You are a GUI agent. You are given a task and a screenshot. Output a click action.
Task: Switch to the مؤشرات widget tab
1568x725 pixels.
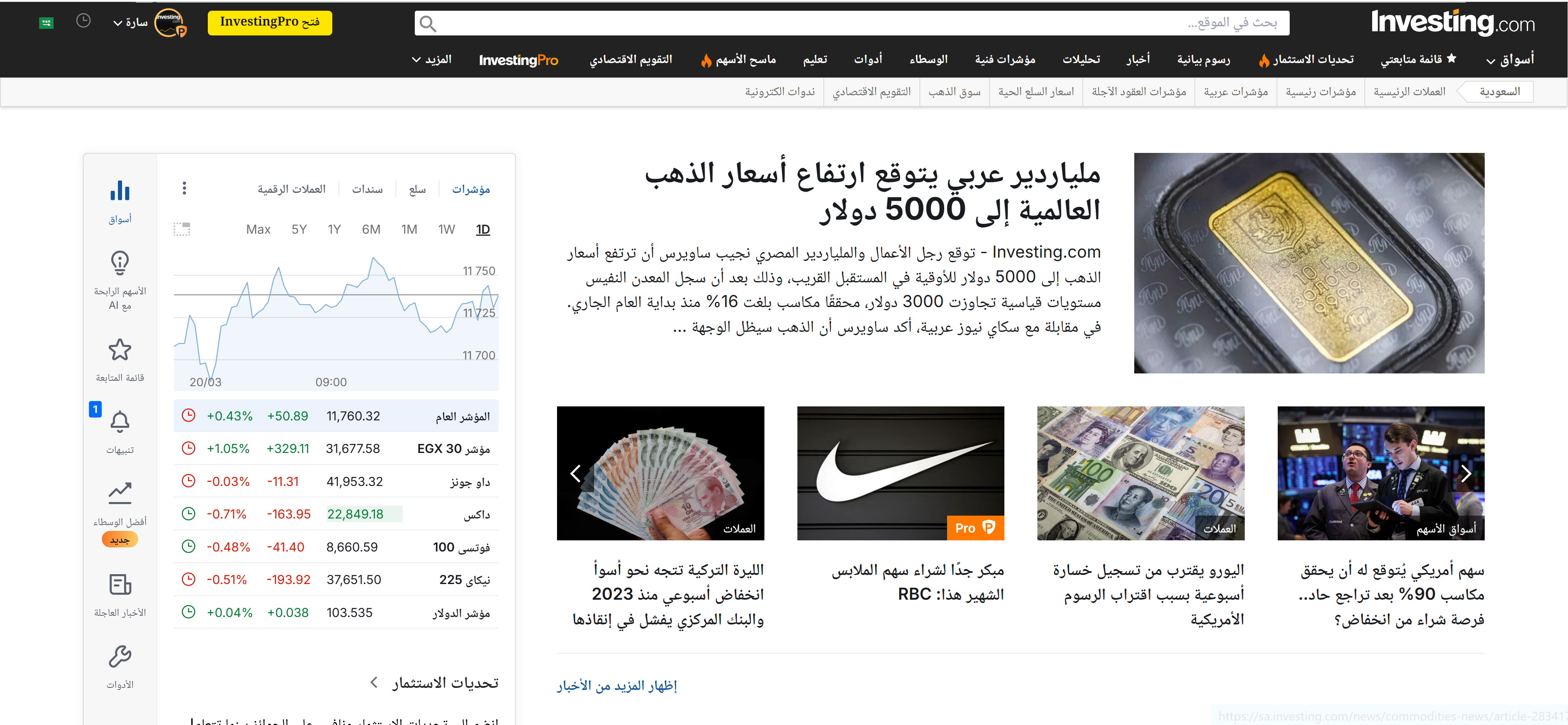pos(470,189)
